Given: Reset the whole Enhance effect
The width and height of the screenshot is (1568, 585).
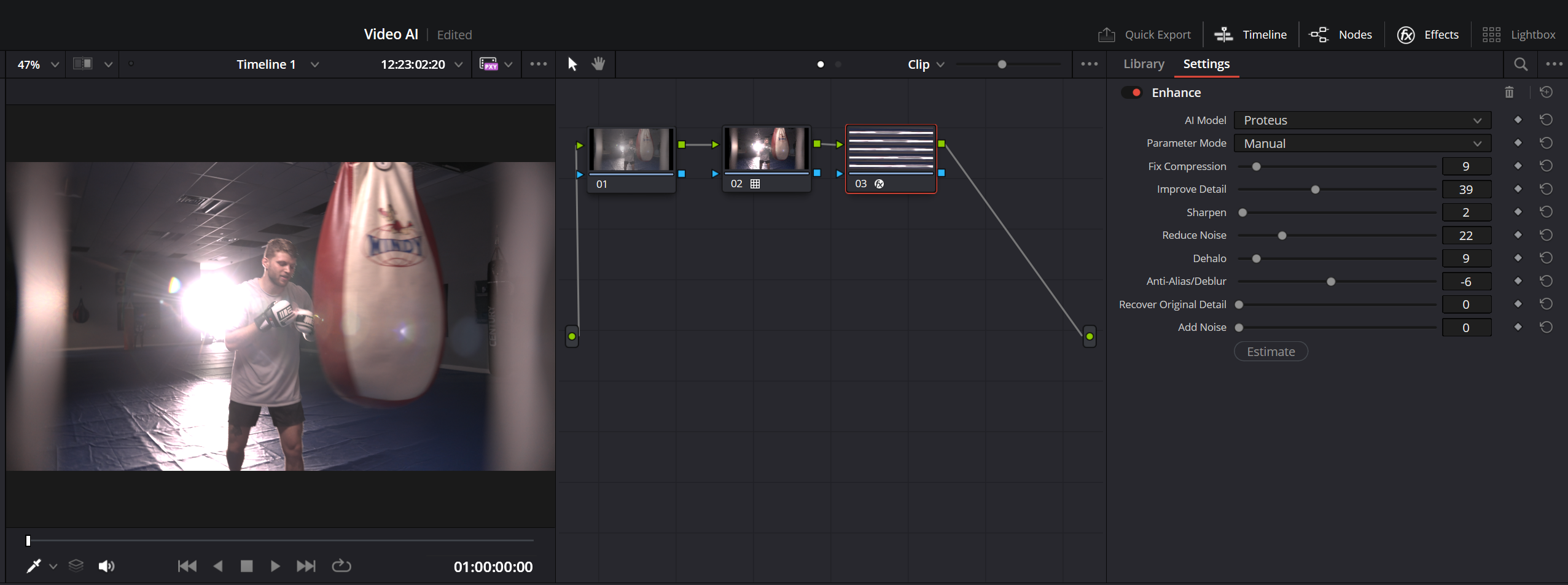Looking at the screenshot, I should click(1547, 92).
